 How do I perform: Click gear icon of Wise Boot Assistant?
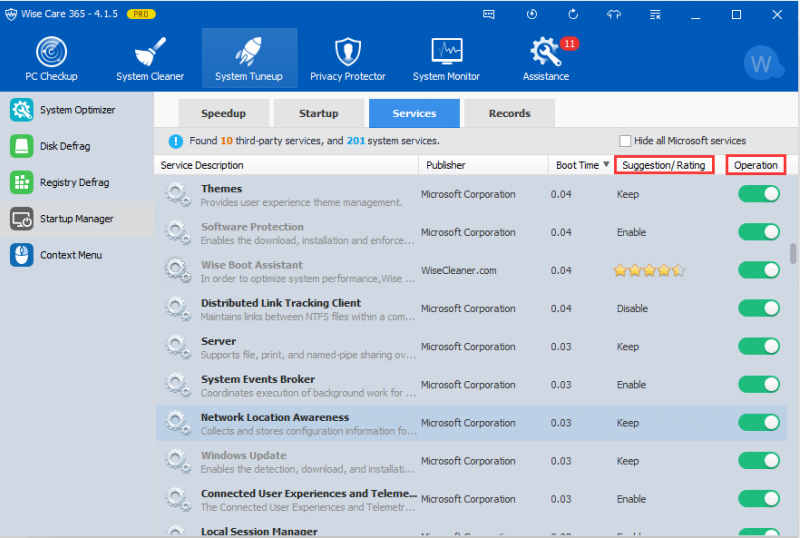pyautogui.click(x=177, y=271)
